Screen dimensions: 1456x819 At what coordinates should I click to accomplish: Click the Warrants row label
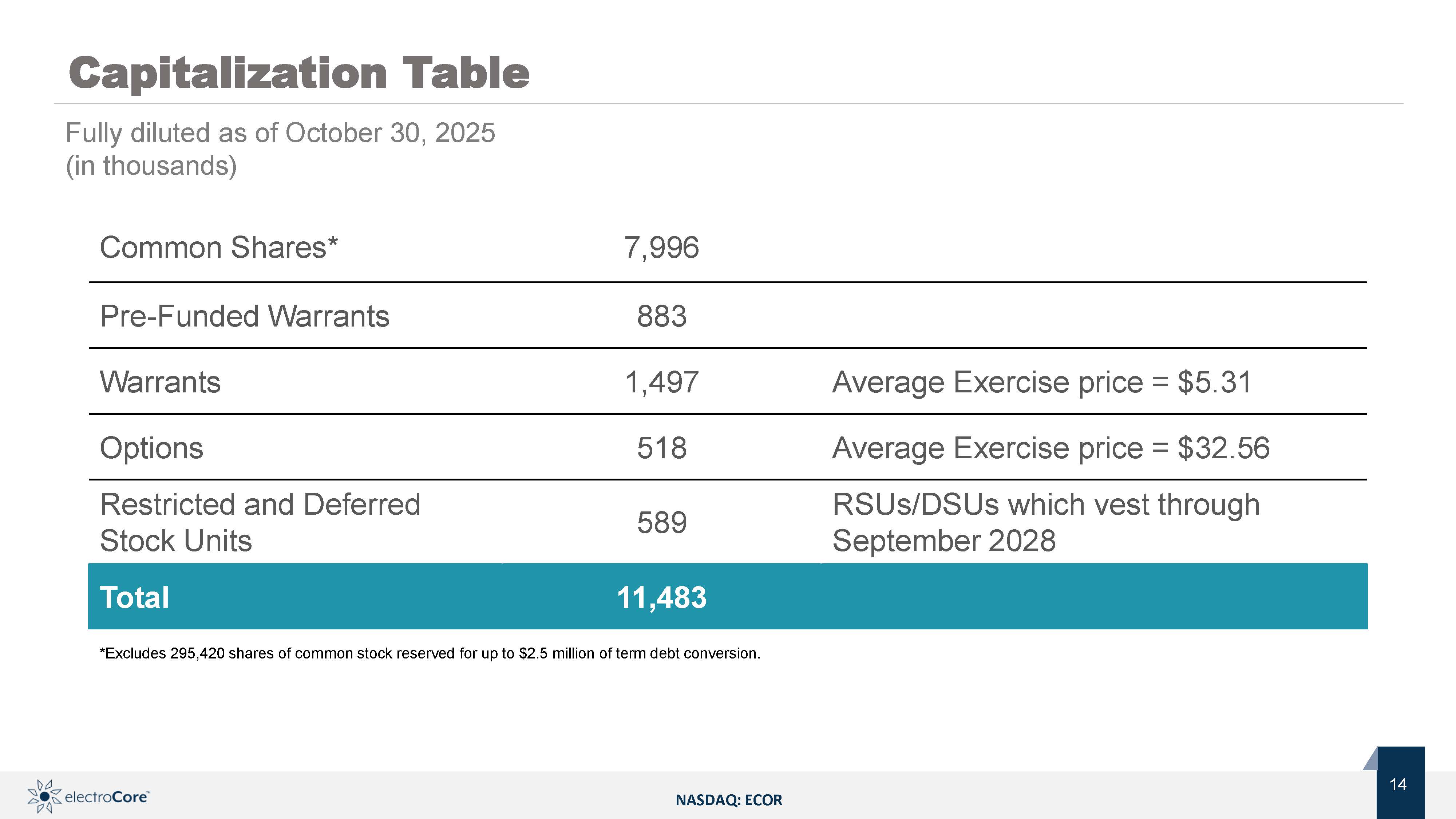tap(160, 382)
